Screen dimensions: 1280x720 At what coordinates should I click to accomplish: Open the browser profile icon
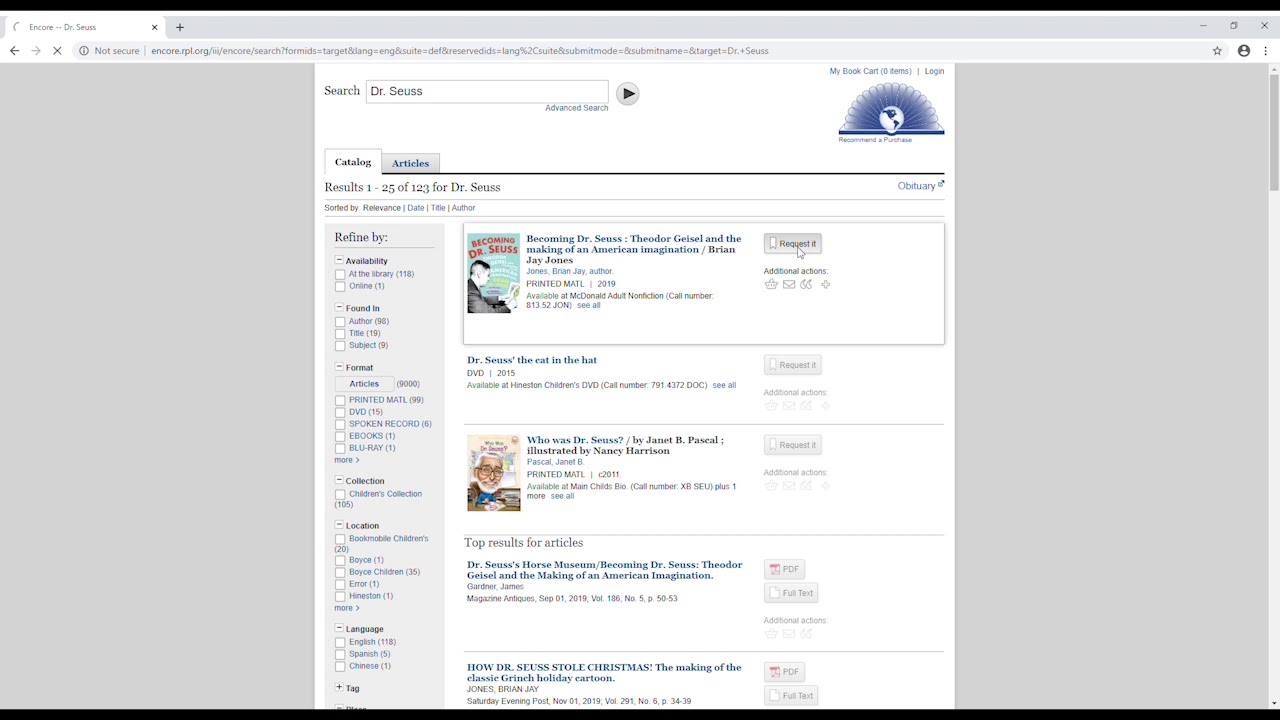click(1244, 51)
